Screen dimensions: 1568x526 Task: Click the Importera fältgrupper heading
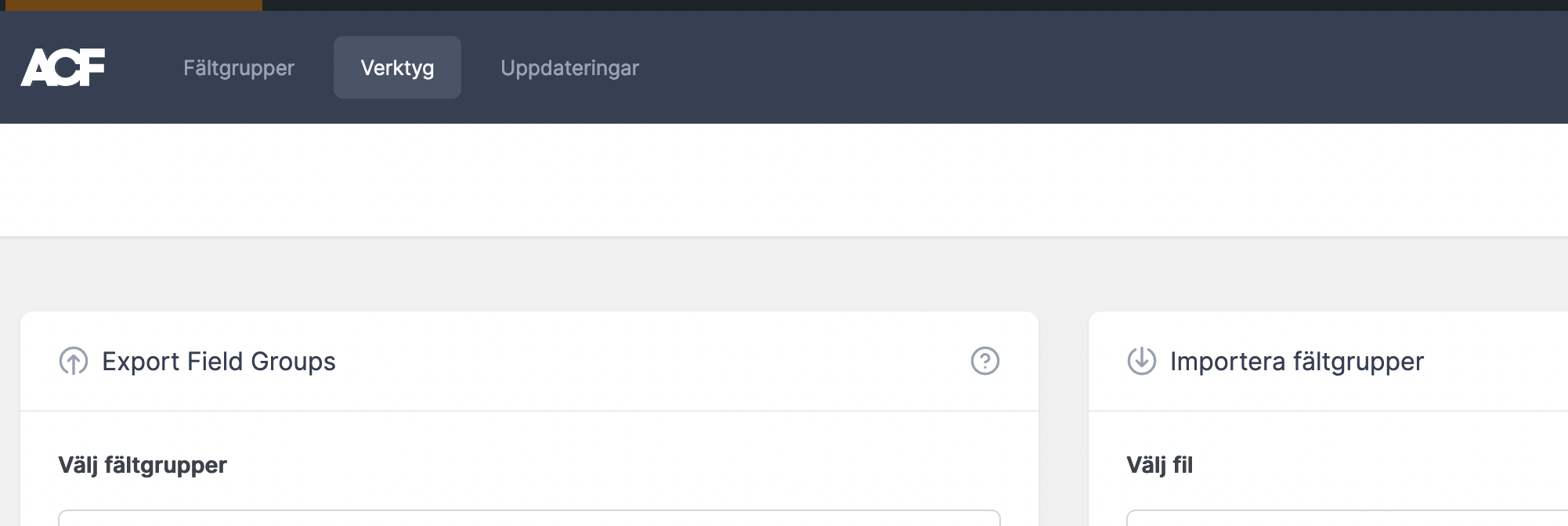coord(1296,362)
